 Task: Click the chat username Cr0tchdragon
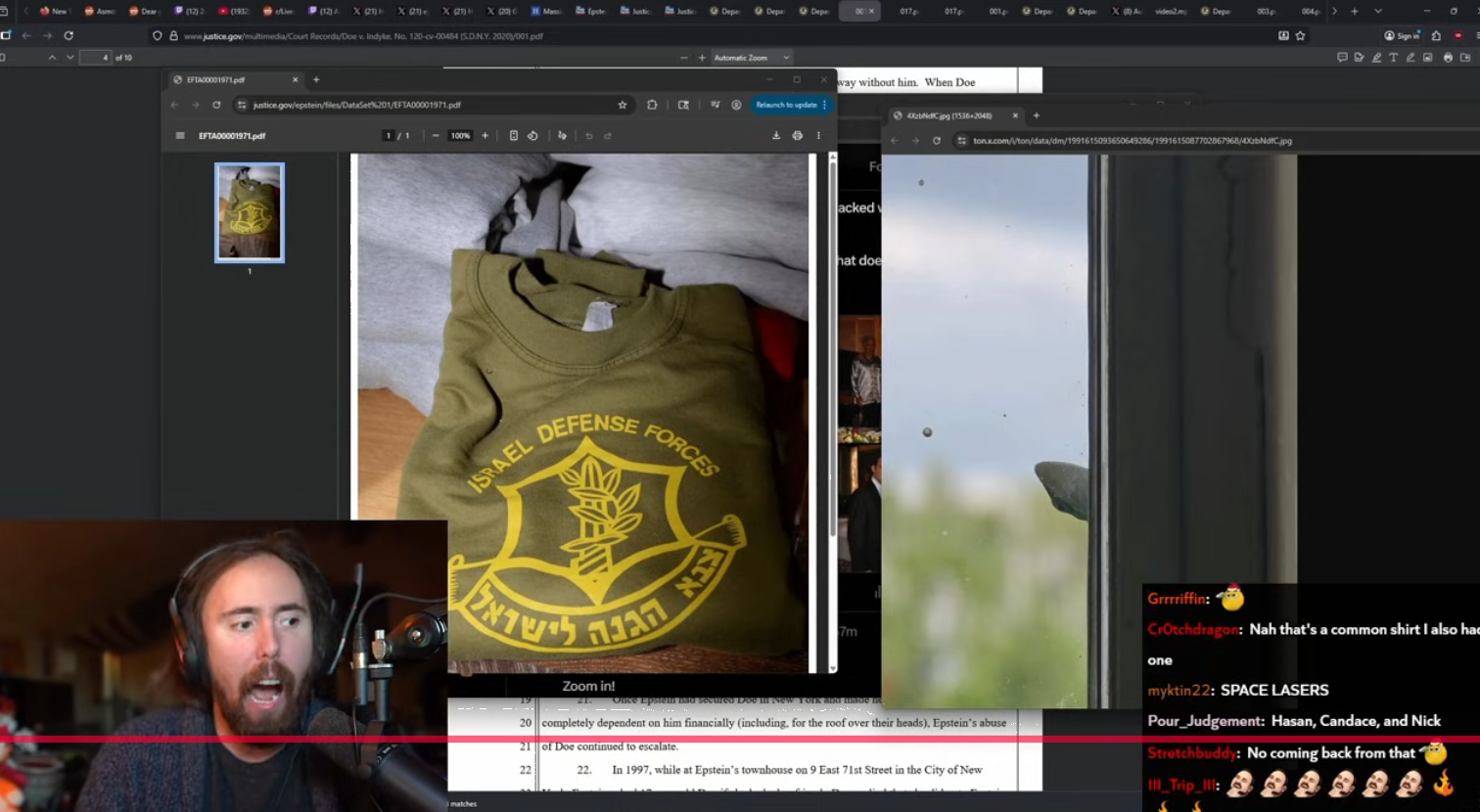[x=1192, y=630]
